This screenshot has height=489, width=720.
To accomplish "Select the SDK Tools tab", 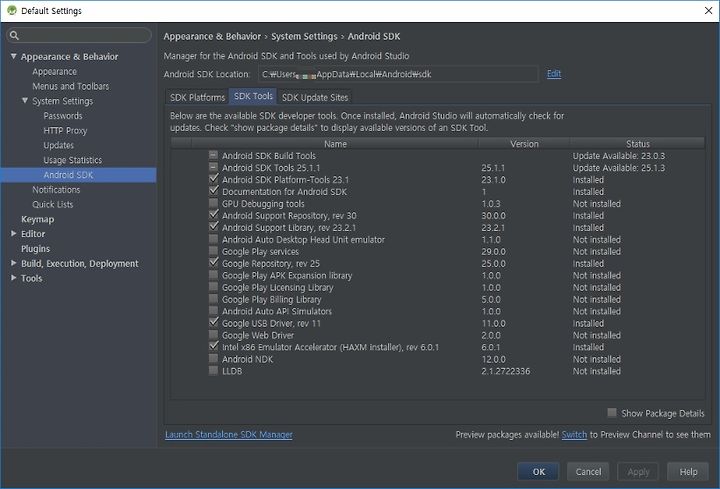I will [253, 96].
